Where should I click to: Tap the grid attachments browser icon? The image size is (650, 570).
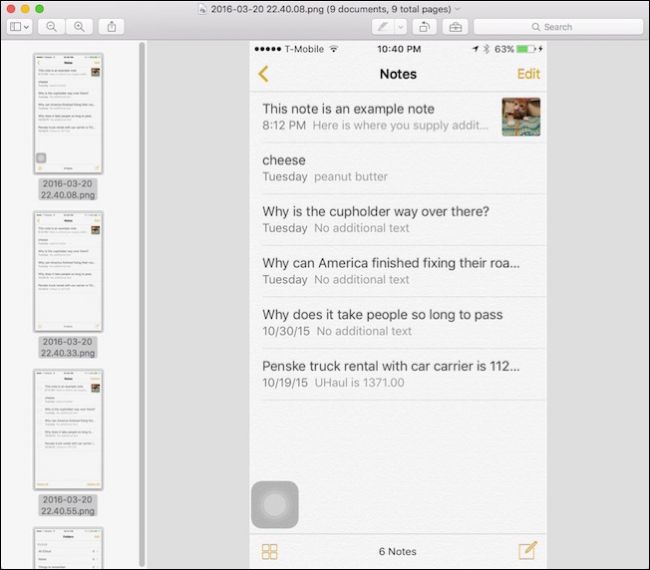coord(269,552)
